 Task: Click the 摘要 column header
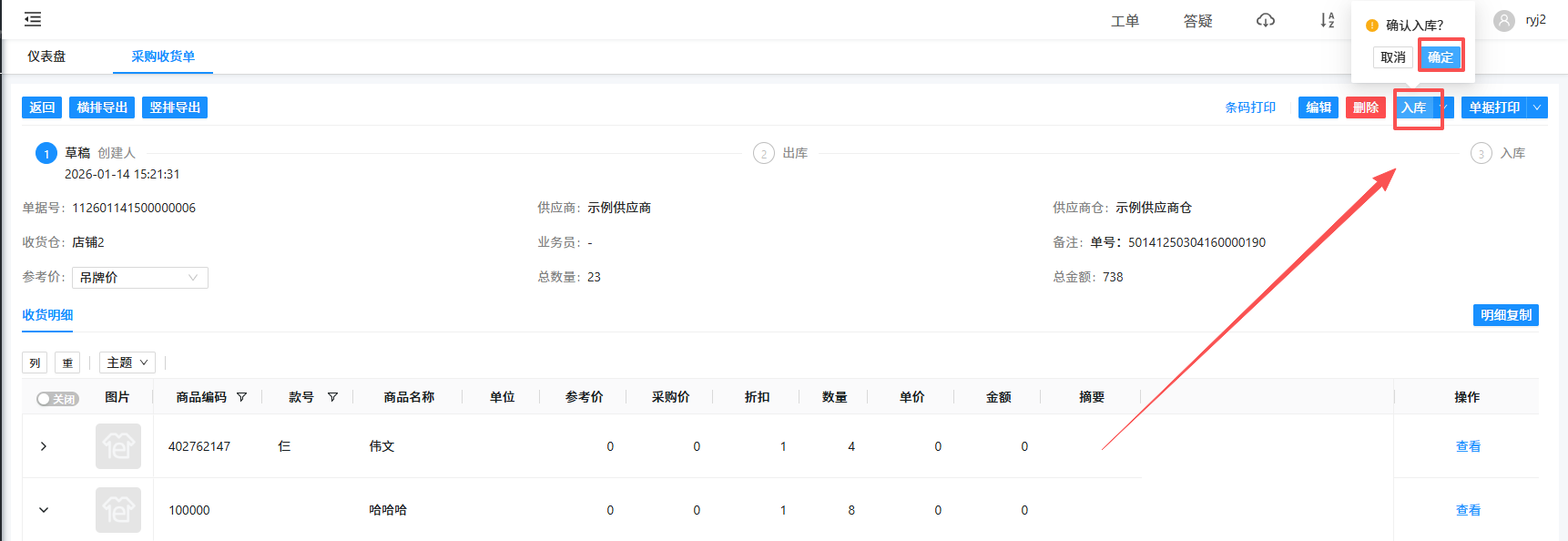click(x=1092, y=397)
